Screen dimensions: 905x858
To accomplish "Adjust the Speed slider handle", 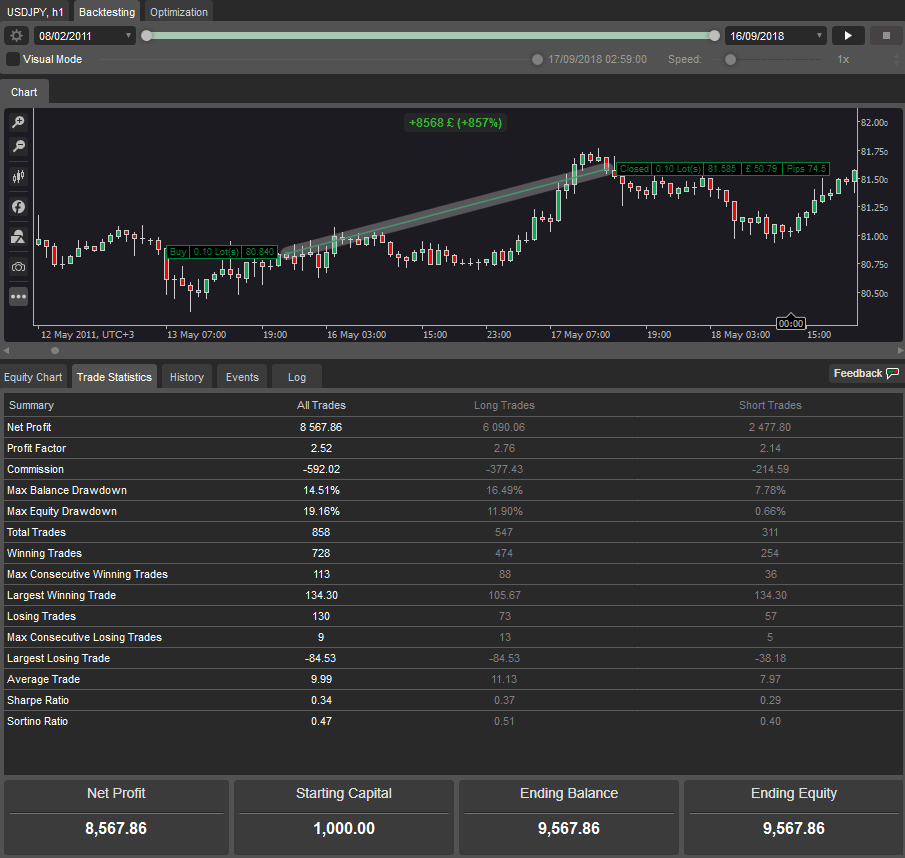I will pyautogui.click(x=731, y=59).
